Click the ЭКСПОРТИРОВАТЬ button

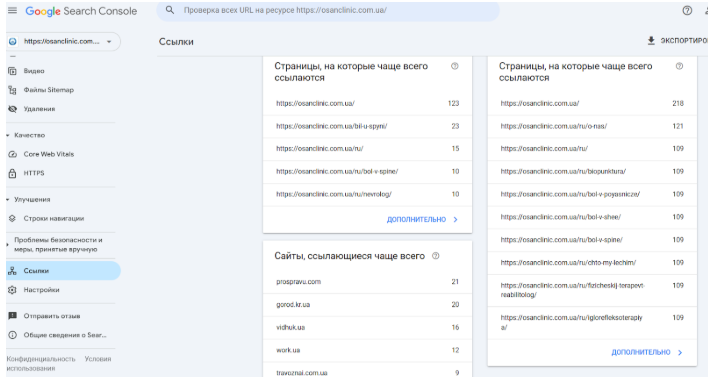click(677, 40)
